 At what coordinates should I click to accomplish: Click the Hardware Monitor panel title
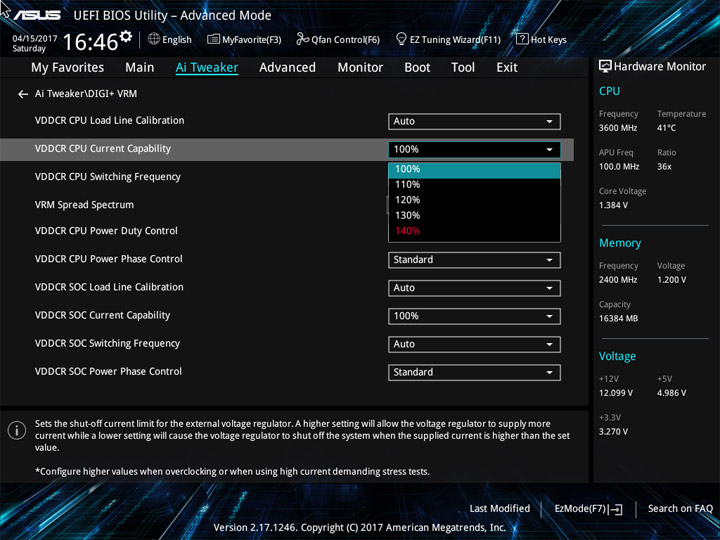(x=659, y=67)
